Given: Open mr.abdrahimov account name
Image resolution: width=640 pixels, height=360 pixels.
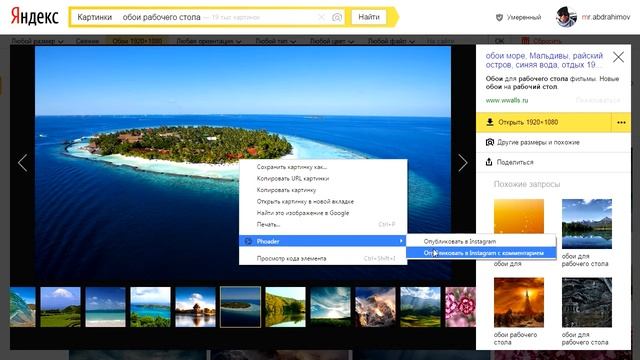Looking at the screenshot, I should pos(606,17).
